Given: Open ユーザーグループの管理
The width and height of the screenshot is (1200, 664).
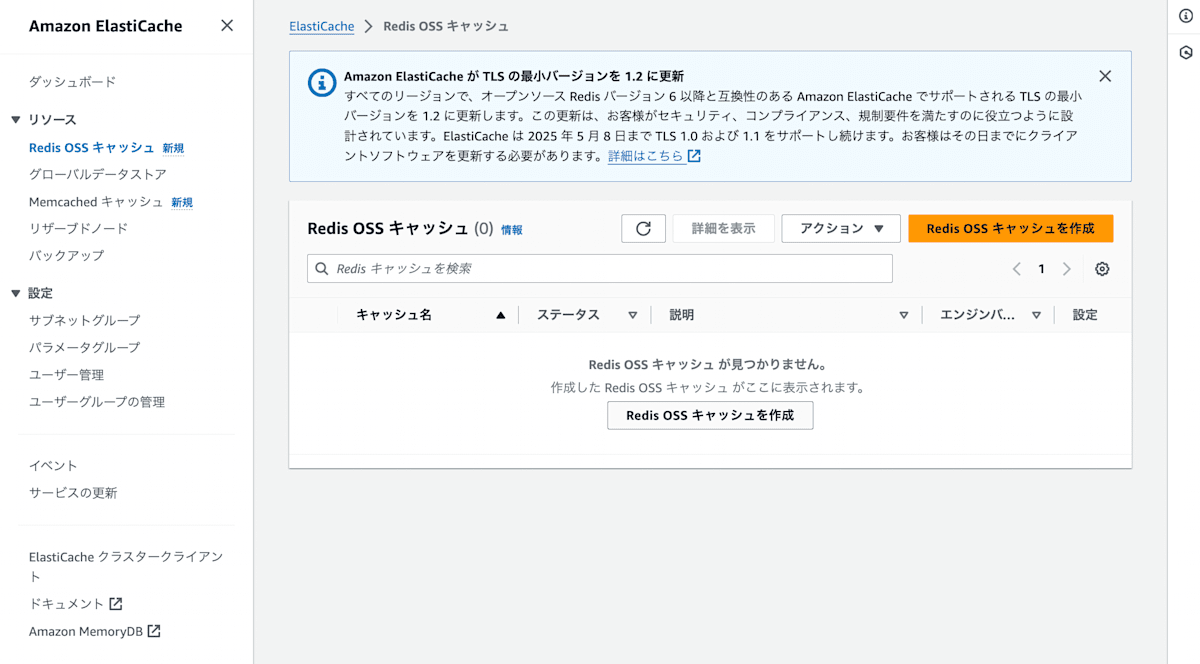Looking at the screenshot, I should click(97, 402).
